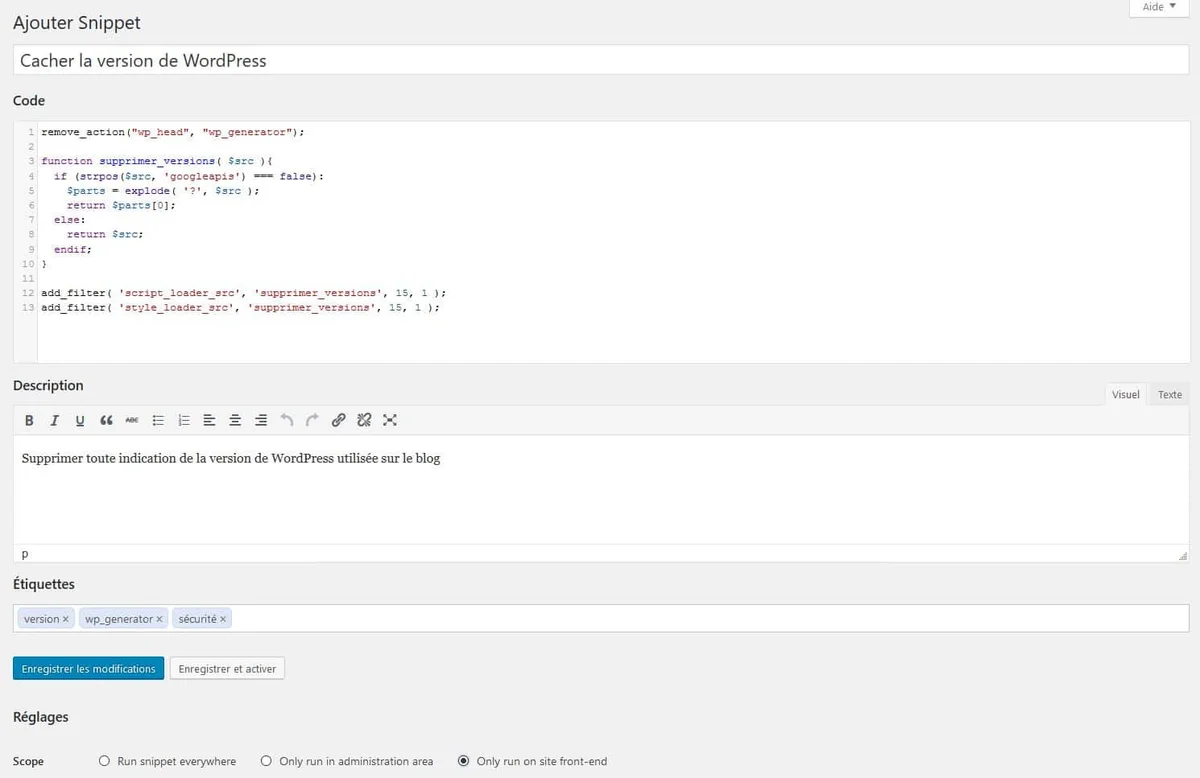Remove the 'wp_generator' tag
This screenshot has height=778, width=1200.
pos(160,619)
